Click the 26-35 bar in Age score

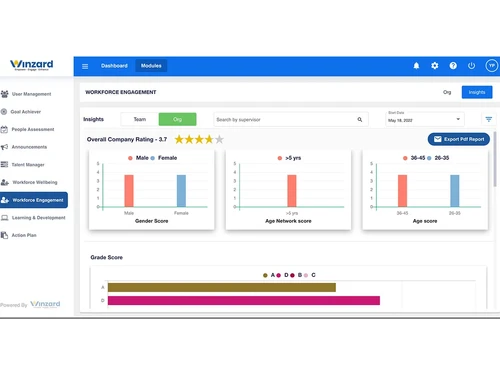455,191
